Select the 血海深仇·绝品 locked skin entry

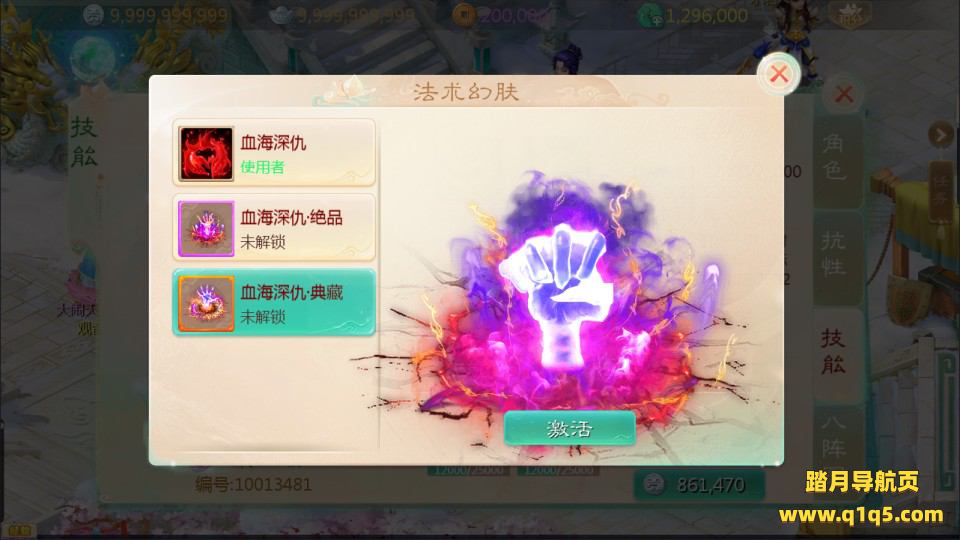(x=274, y=228)
